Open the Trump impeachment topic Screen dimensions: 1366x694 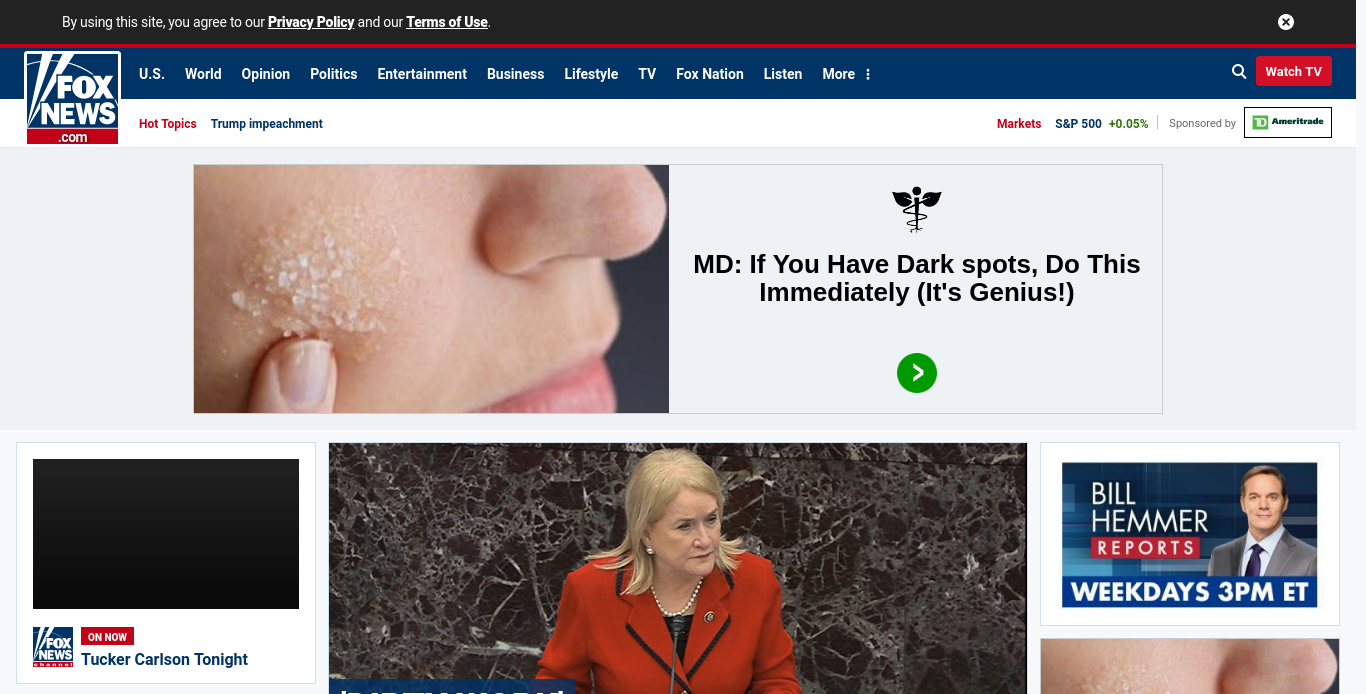point(266,124)
